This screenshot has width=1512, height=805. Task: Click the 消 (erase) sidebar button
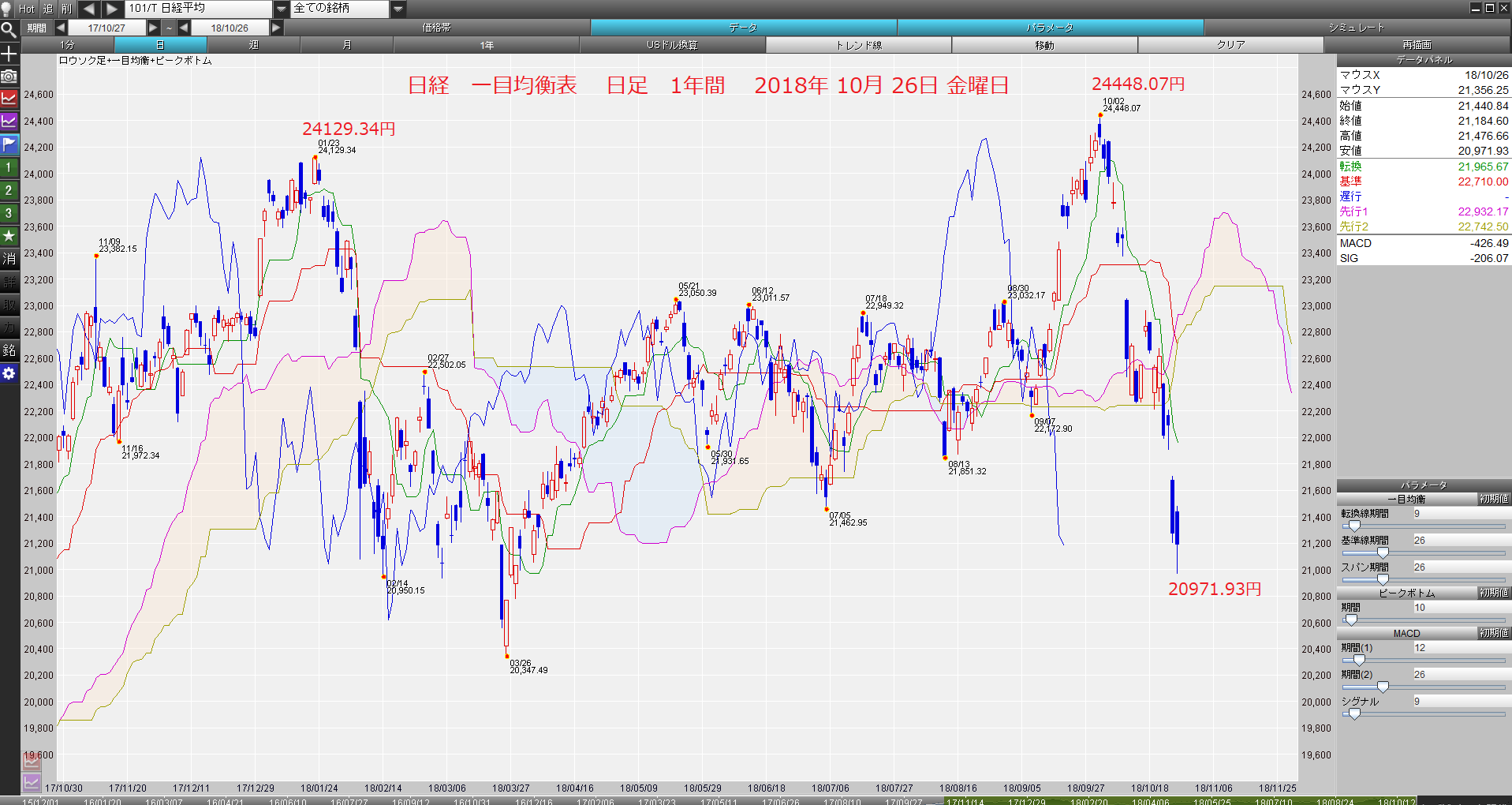coord(9,259)
